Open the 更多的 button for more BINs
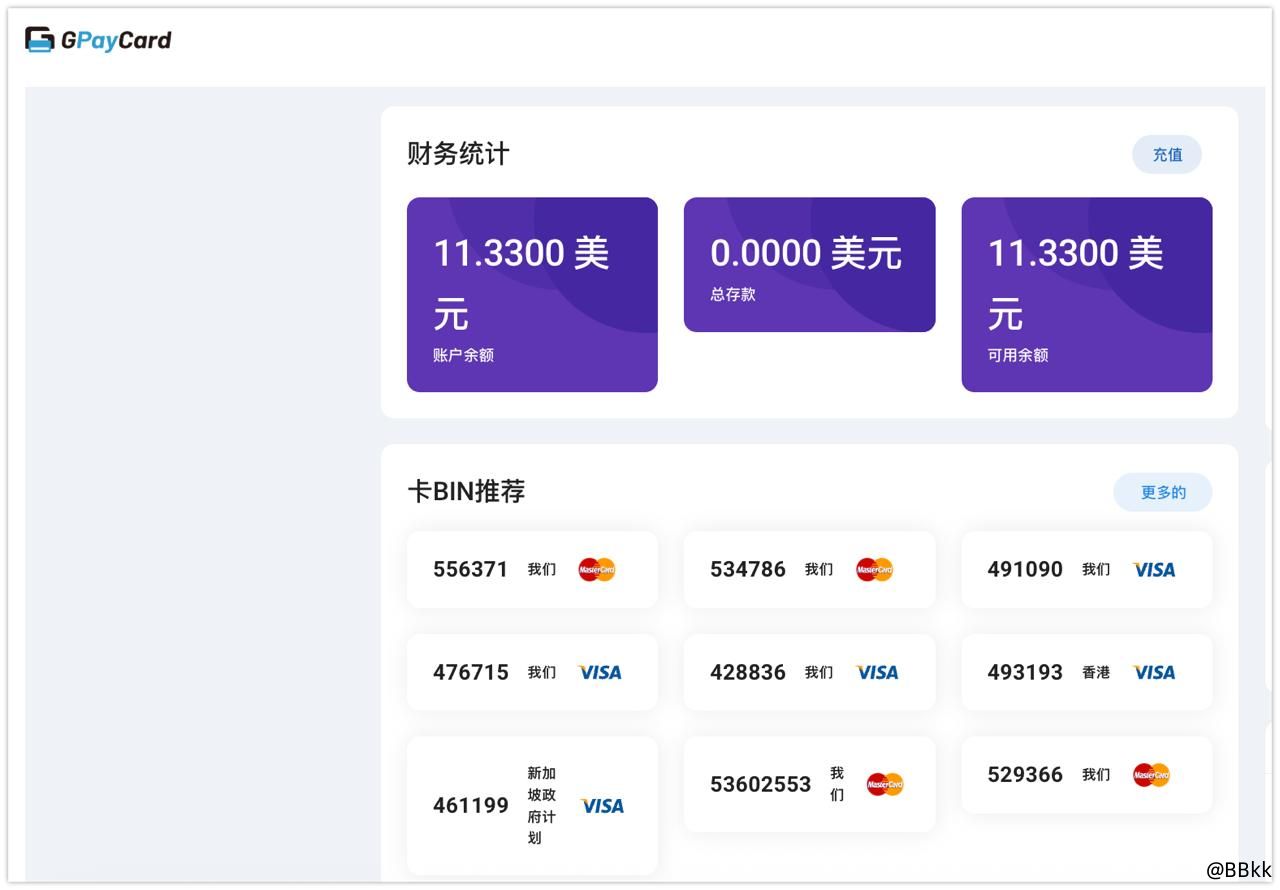This screenshot has height=890, width=1280. click(1163, 492)
